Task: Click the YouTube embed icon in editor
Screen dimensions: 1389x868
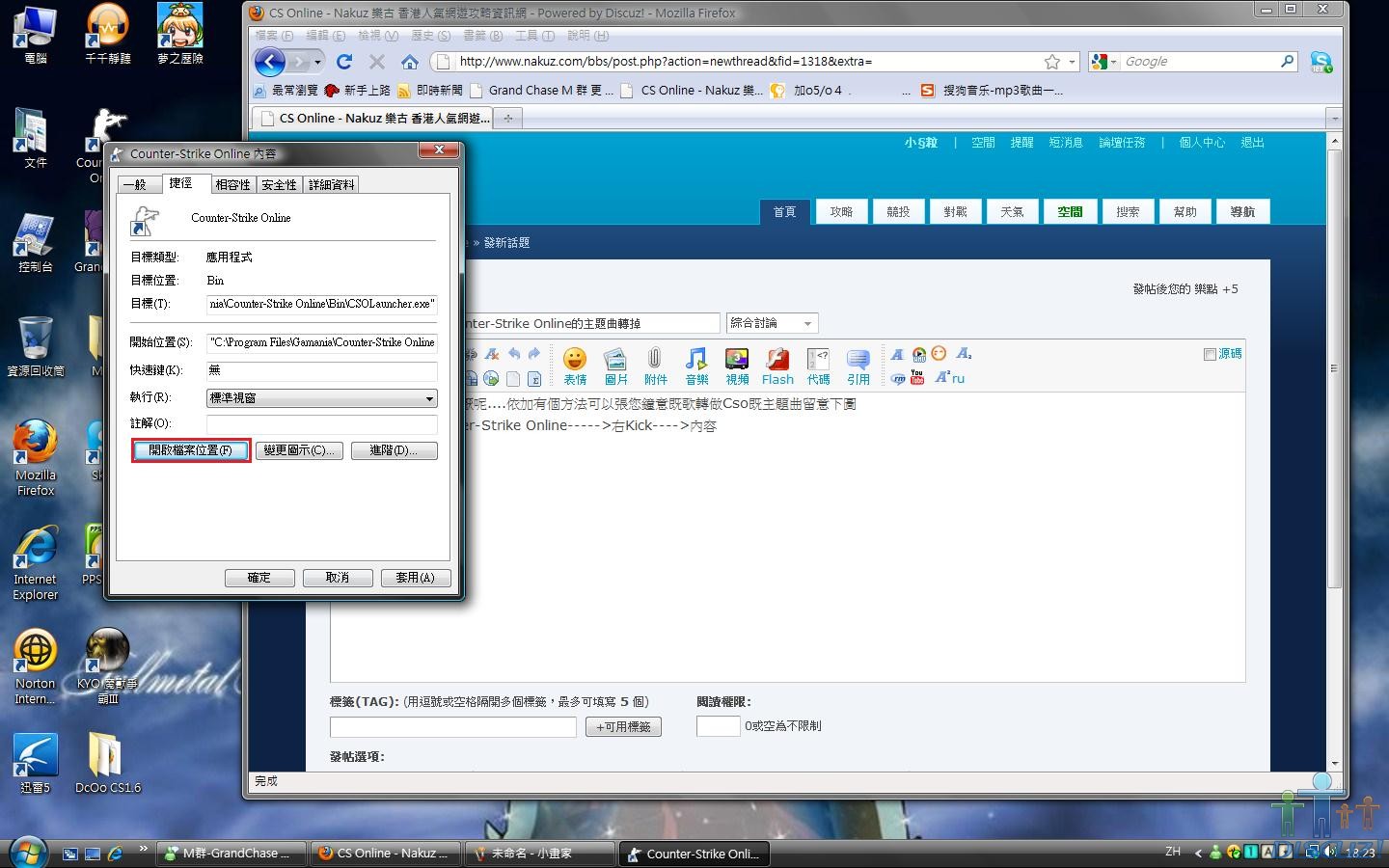Action: (917, 377)
